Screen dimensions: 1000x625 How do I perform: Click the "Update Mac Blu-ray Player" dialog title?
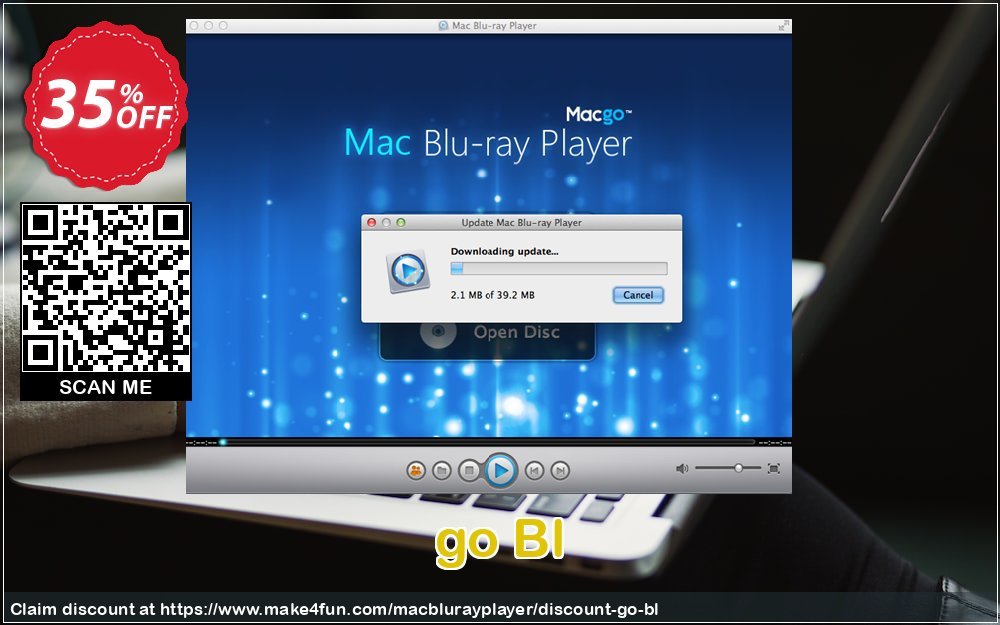(522, 223)
